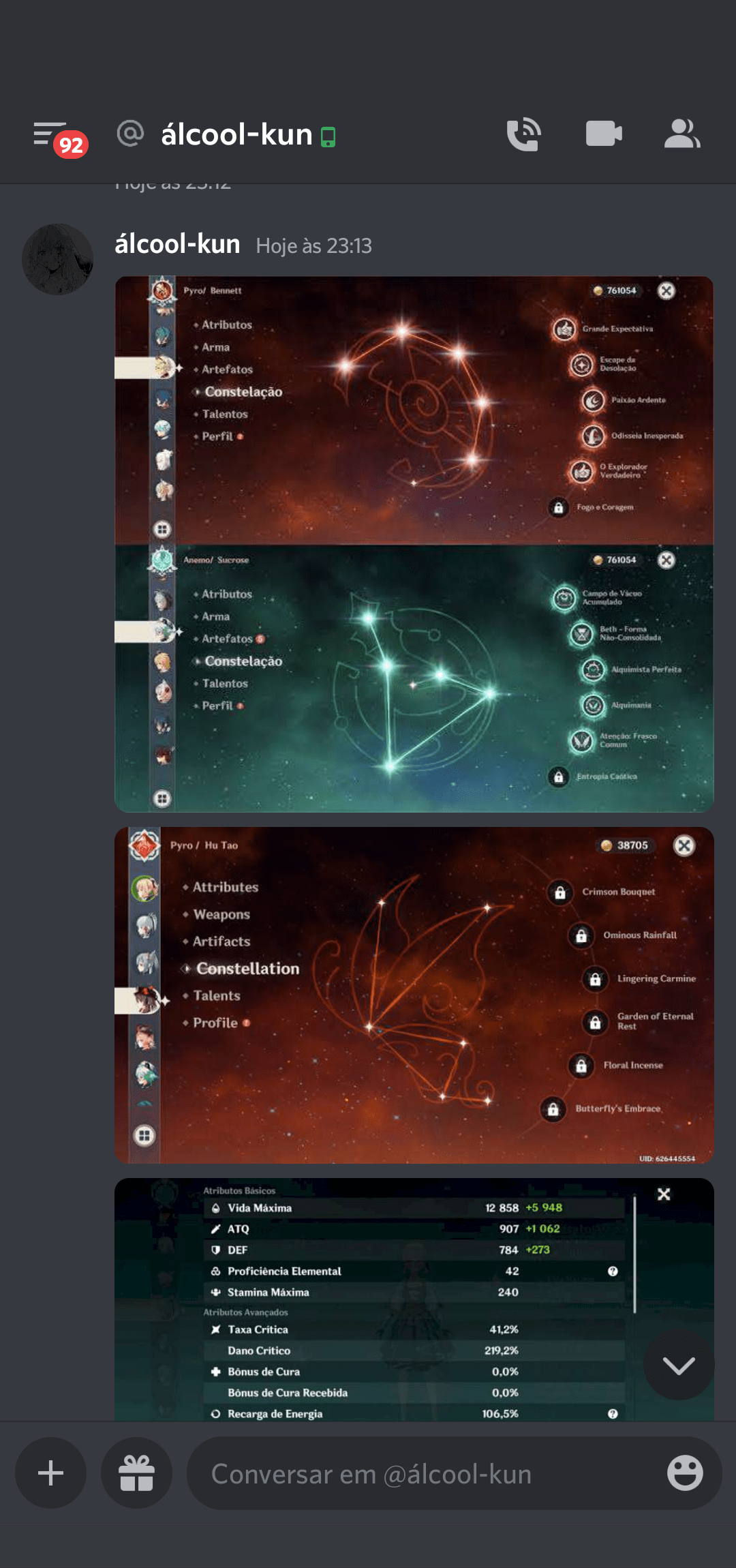
Task: Tap the Hoje às 23:13 timestamp
Action: (313, 245)
